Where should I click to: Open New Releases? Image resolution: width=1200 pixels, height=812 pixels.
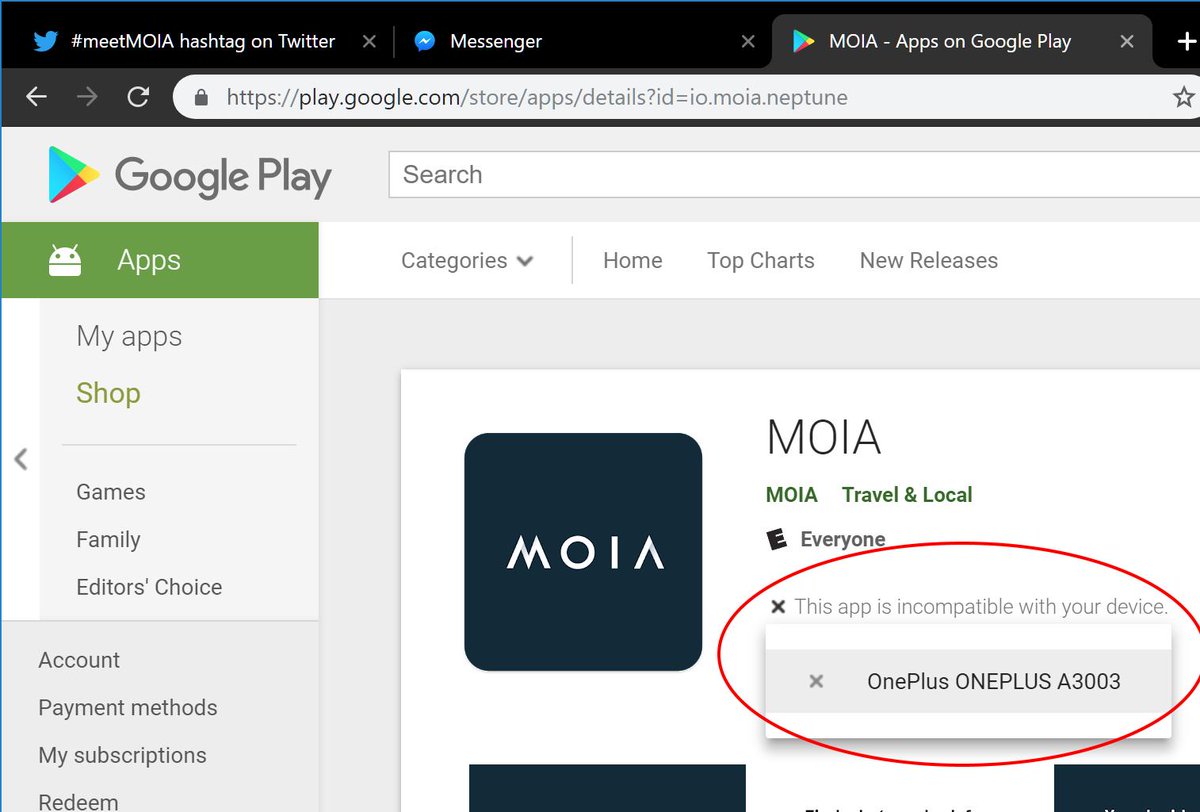pos(929,261)
